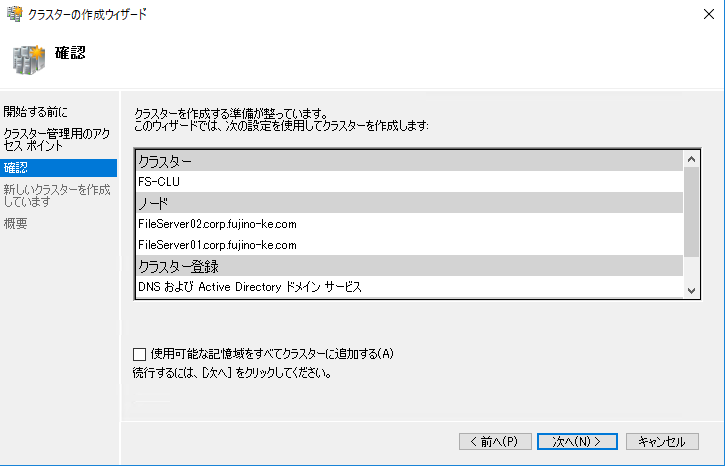Image resolution: width=725 pixels, height=466 pixels.
Task: Close the クラスターの作成ウィザード window
Action: (x=708, y=14)
